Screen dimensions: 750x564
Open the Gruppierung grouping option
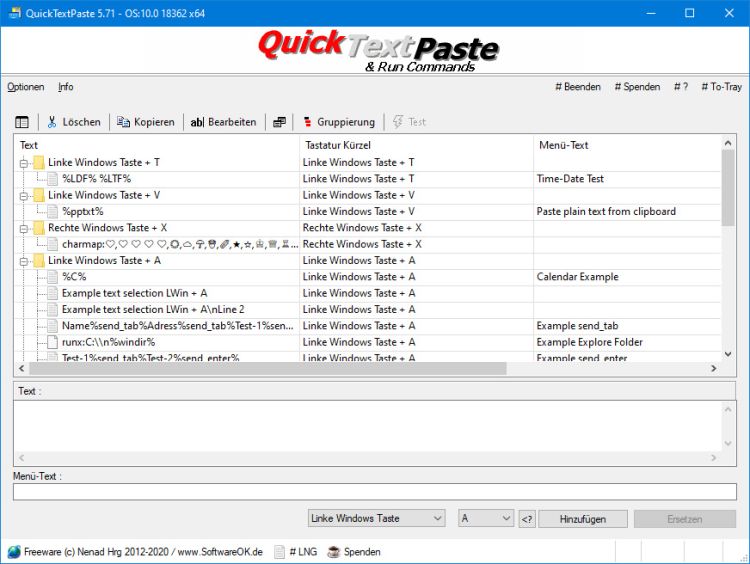(x=338, y=122)
